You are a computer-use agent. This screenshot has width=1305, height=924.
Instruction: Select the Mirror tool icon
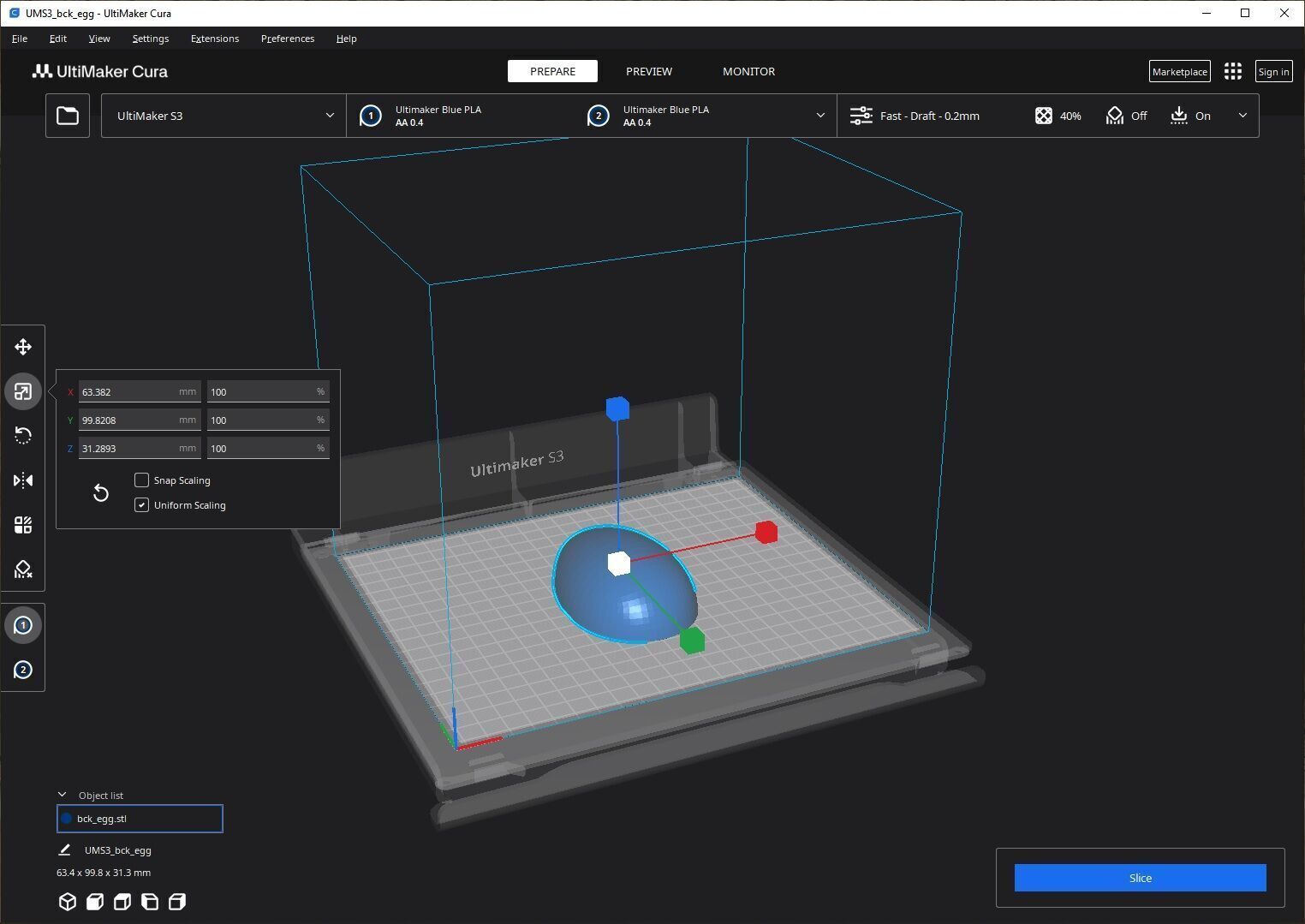tap(23, 480)
